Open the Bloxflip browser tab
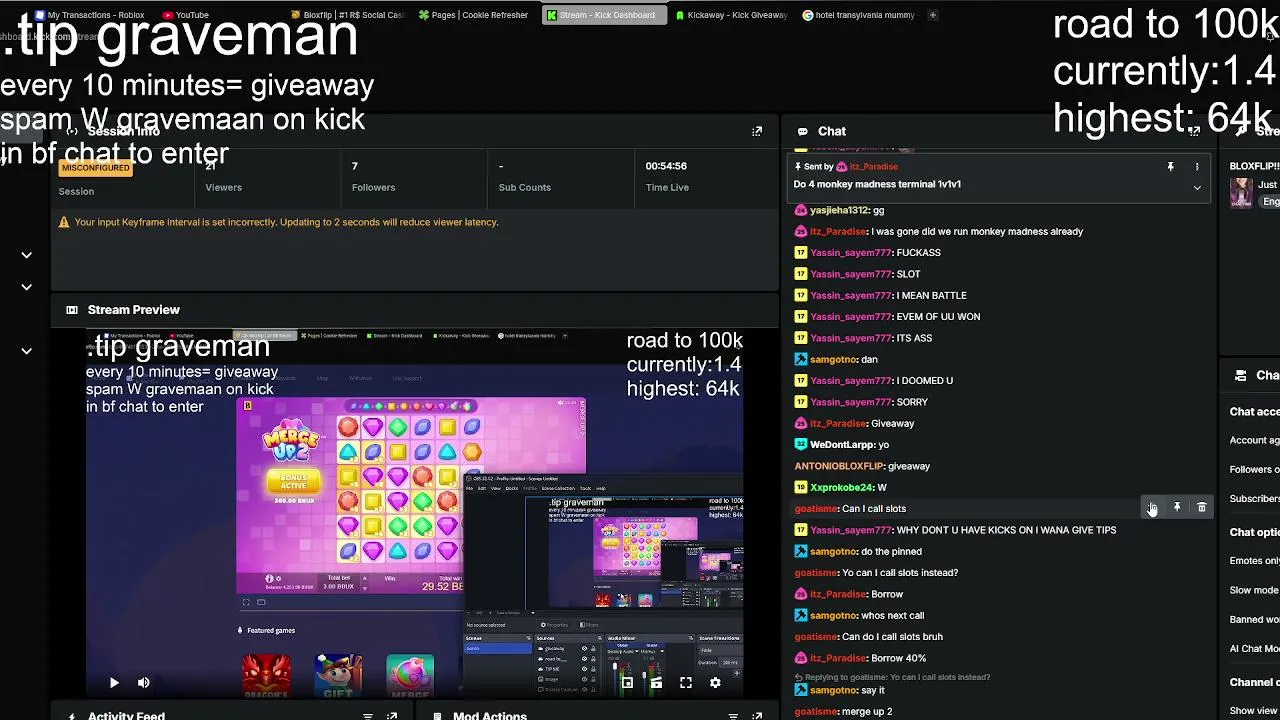The width and height of the screenshot is (1280, 720). (348, 15)
